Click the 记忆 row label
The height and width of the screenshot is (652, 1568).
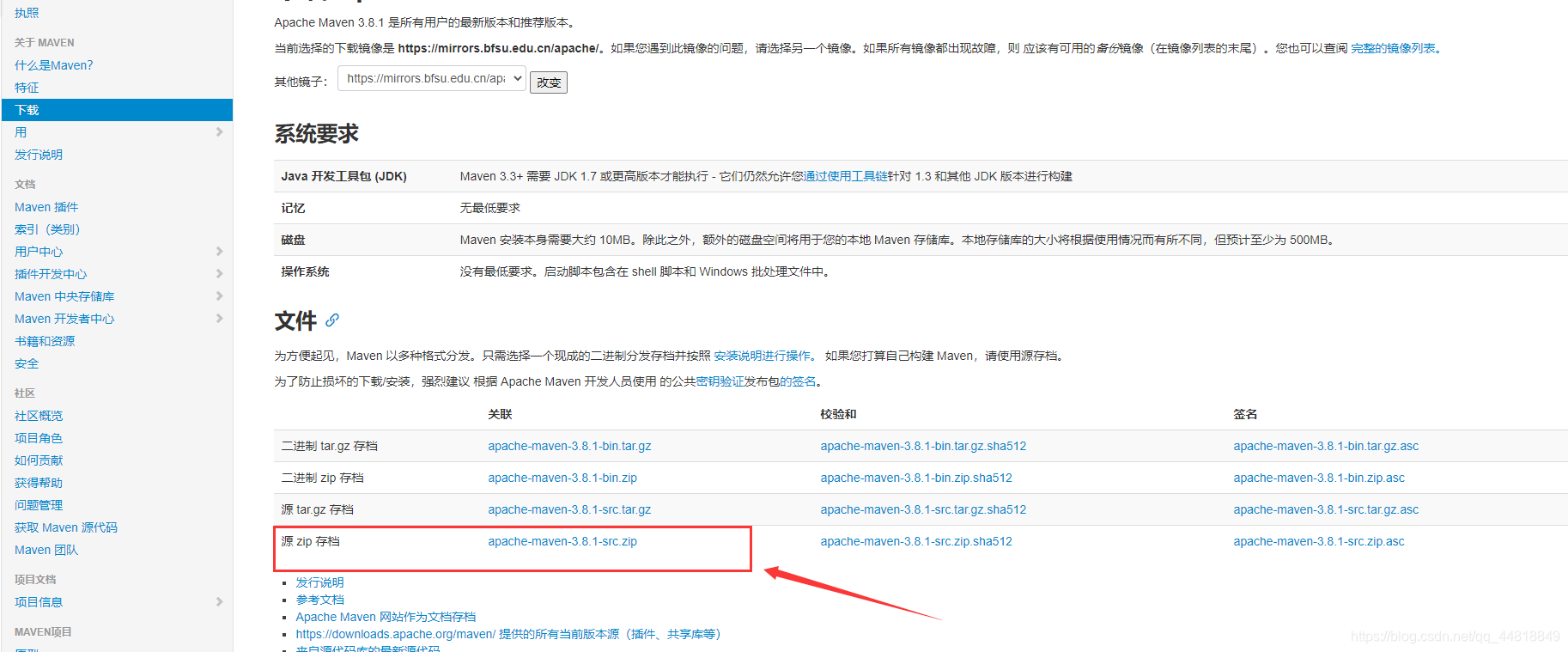(293, 208)
